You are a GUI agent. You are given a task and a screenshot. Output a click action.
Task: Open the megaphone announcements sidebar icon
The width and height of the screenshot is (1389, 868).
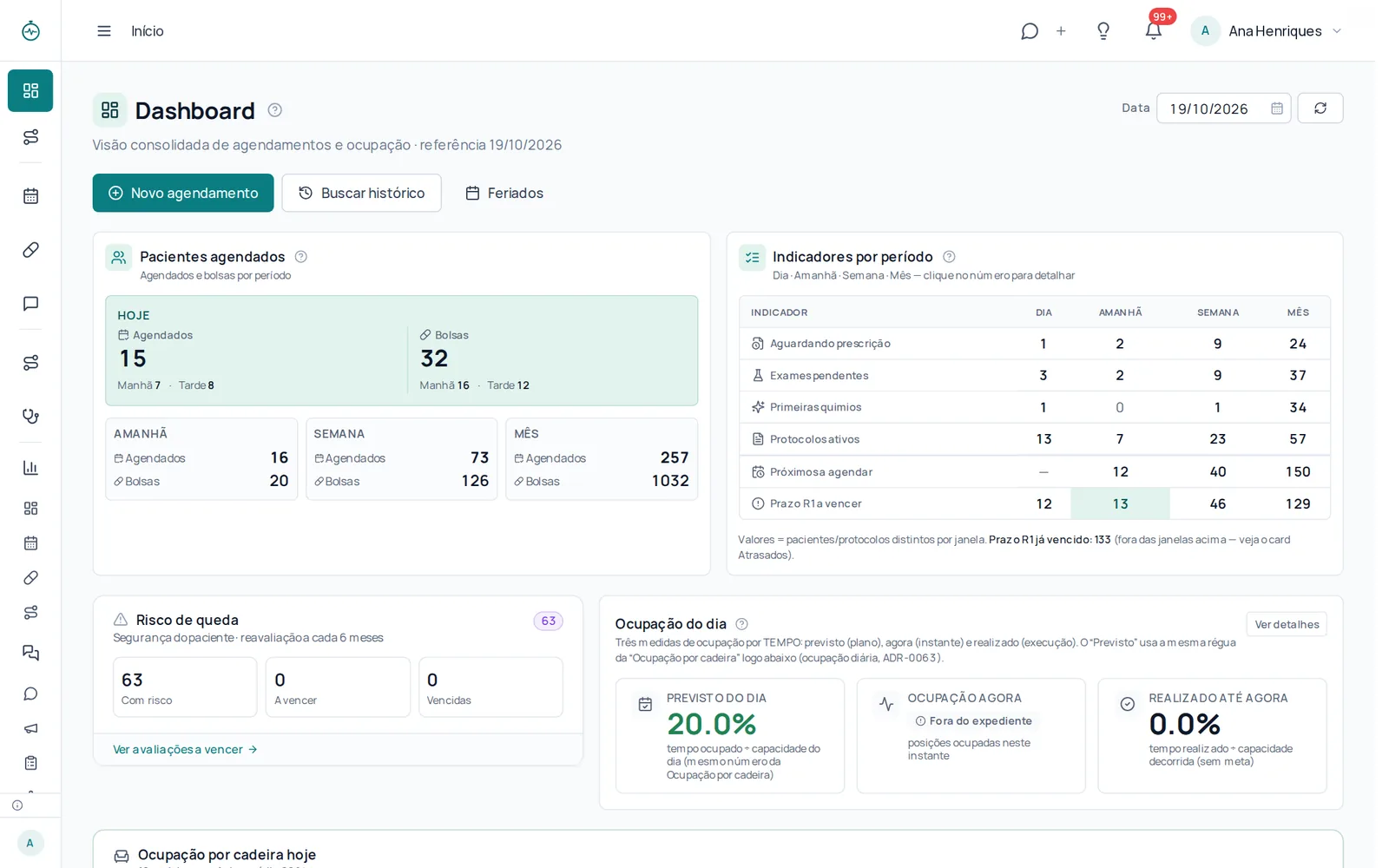[30, 728]
